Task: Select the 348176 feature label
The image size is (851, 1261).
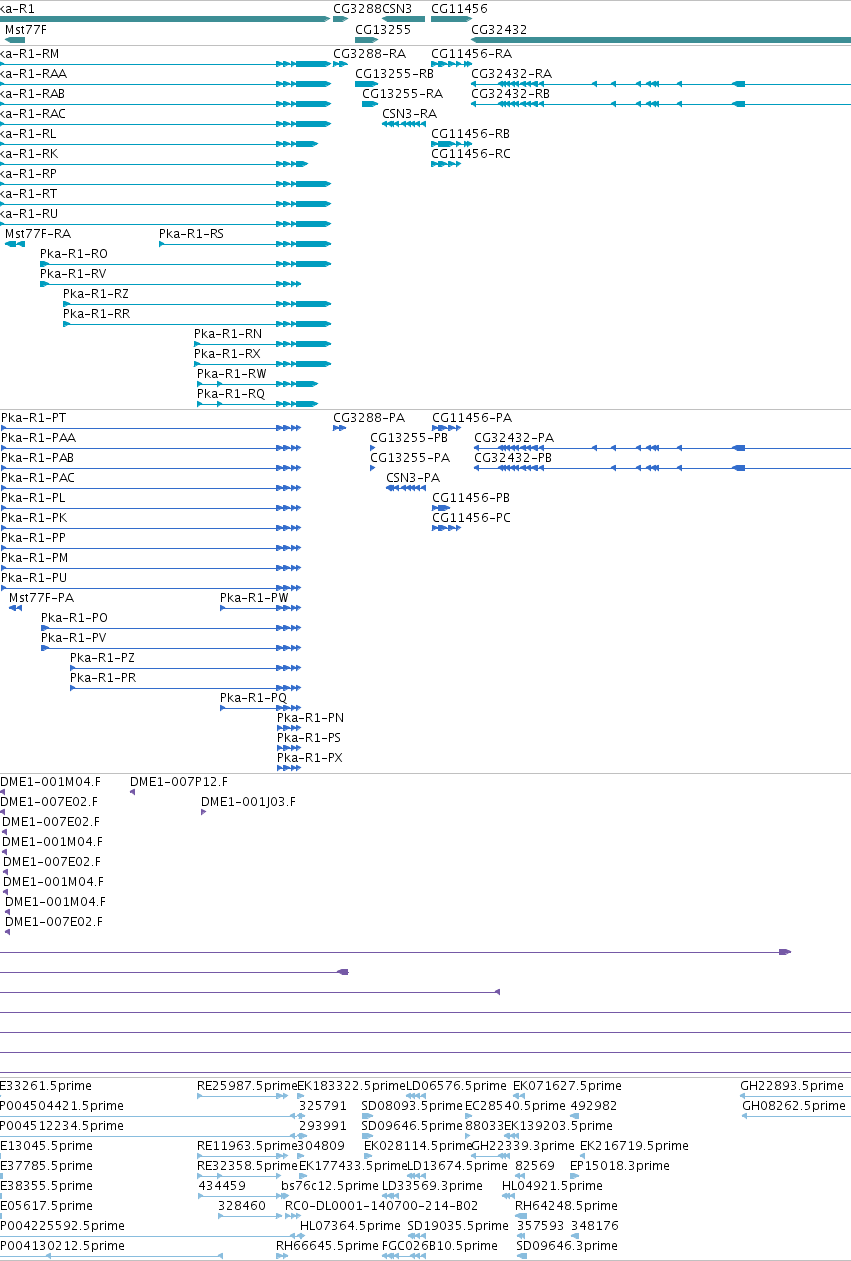Action: [x=595, y=1226]
